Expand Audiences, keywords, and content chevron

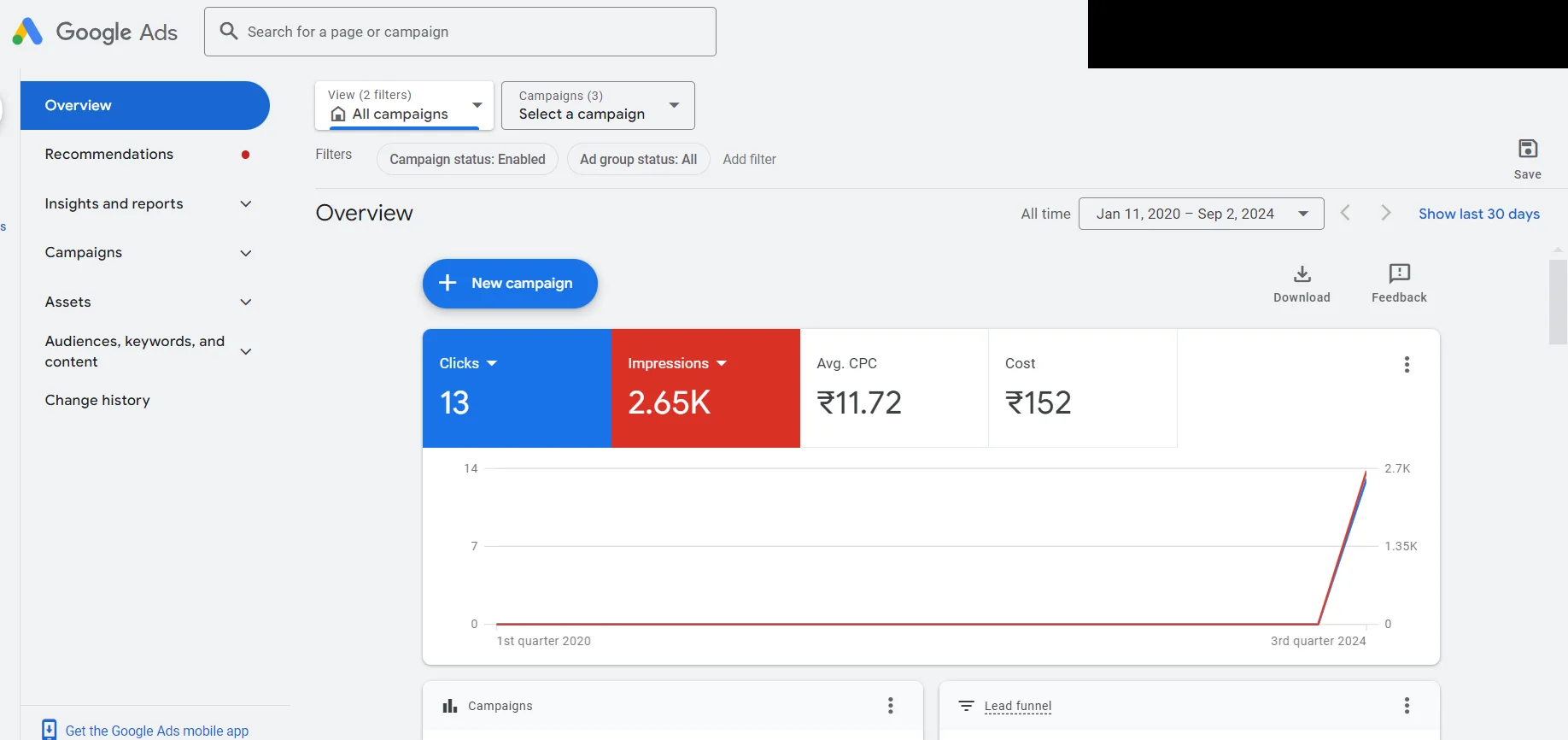click(246, 351)
